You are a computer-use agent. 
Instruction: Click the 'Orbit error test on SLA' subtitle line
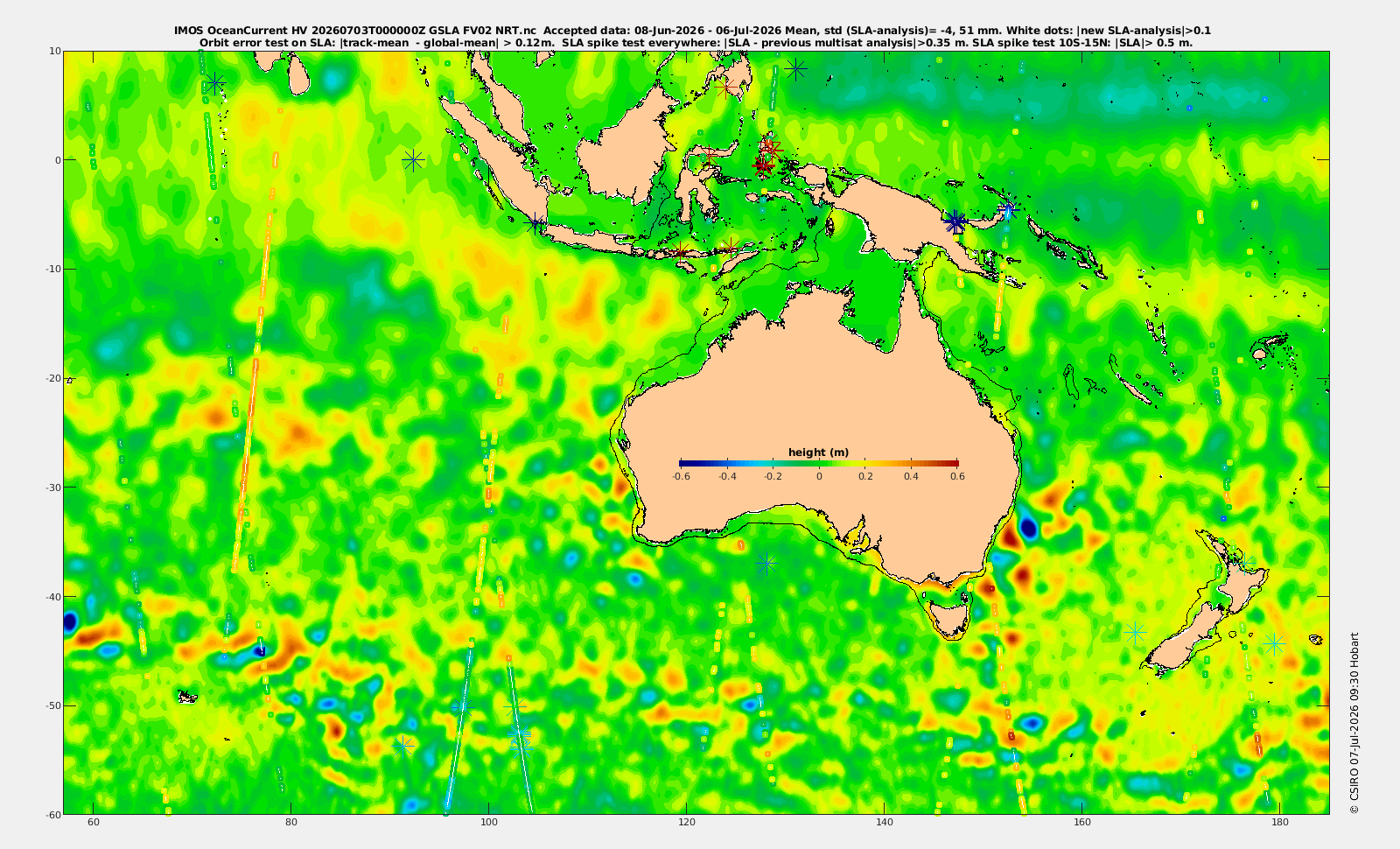click(x=696, y=42)
